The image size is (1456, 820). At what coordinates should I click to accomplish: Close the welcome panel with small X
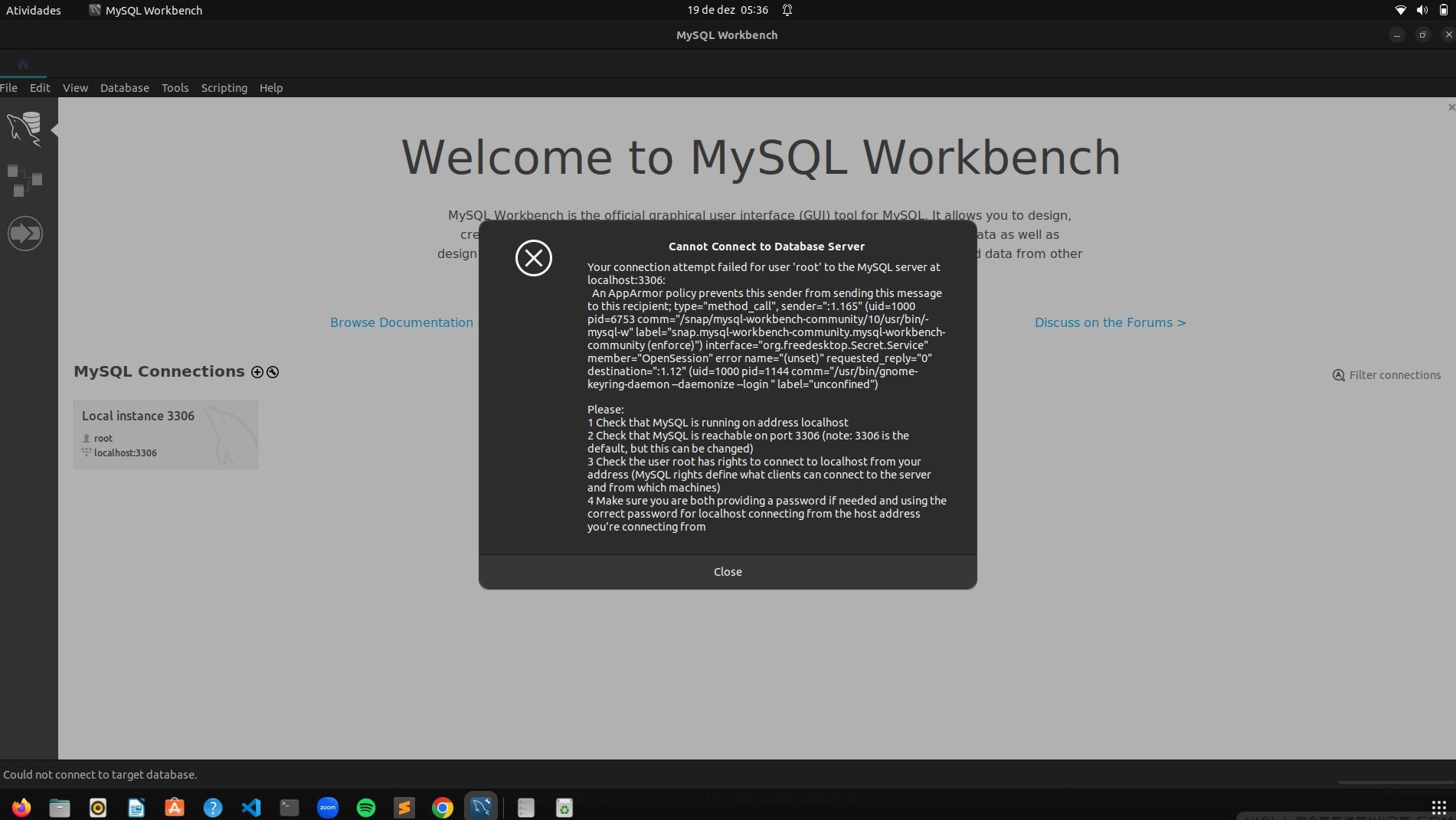1451,107
